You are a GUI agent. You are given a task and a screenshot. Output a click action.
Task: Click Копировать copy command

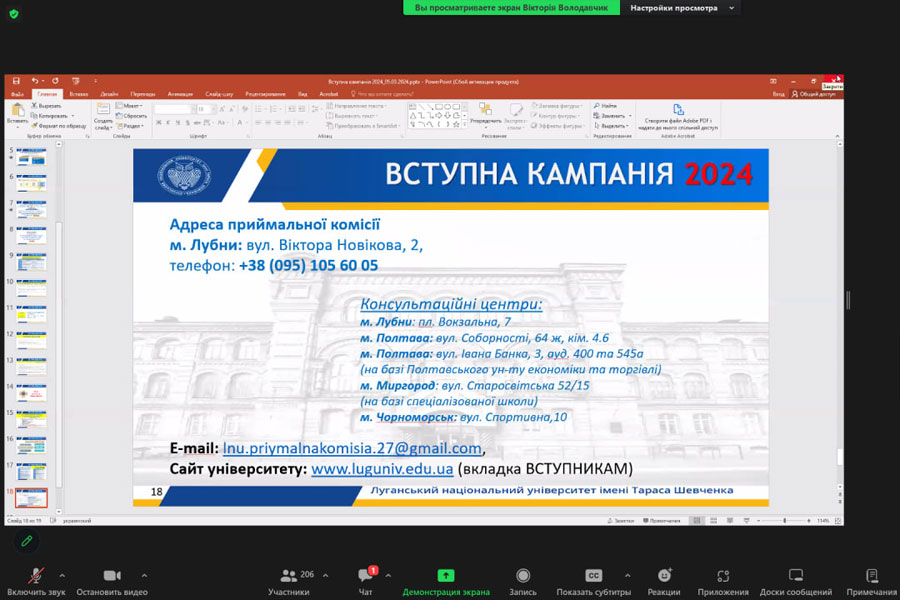pos(52,115)
